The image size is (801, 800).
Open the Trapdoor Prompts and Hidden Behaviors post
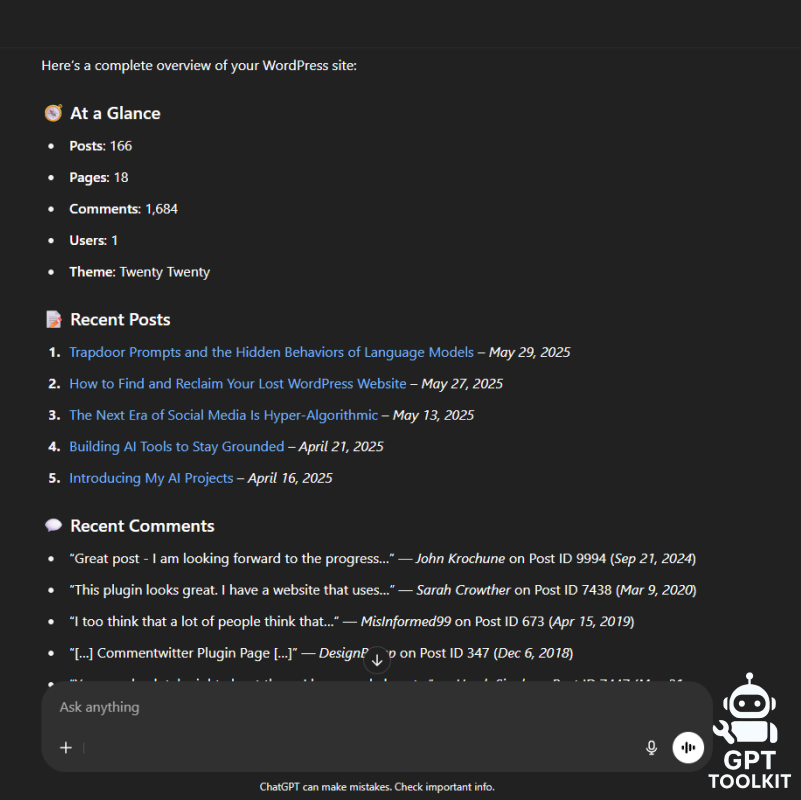click(x=271, y=352)
